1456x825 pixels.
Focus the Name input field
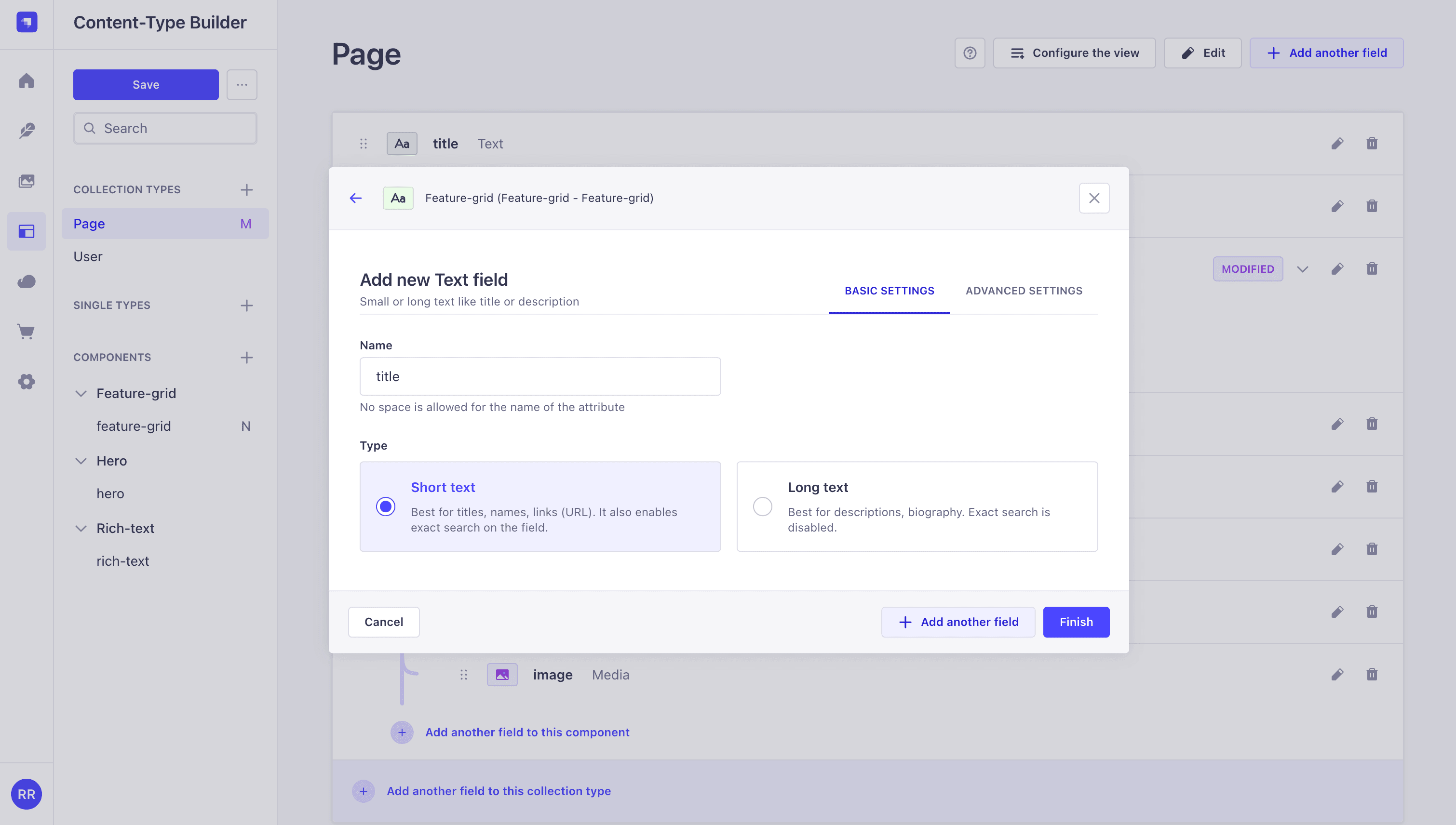point(540,376)
